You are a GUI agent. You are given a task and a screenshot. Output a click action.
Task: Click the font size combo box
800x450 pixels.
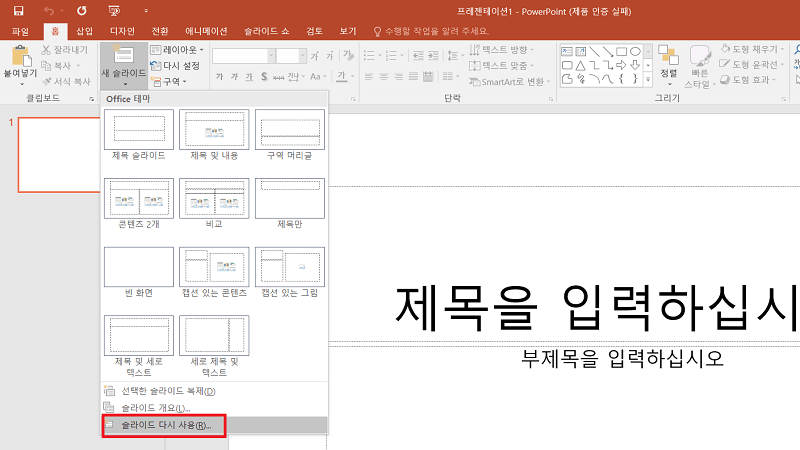(291, 56)
